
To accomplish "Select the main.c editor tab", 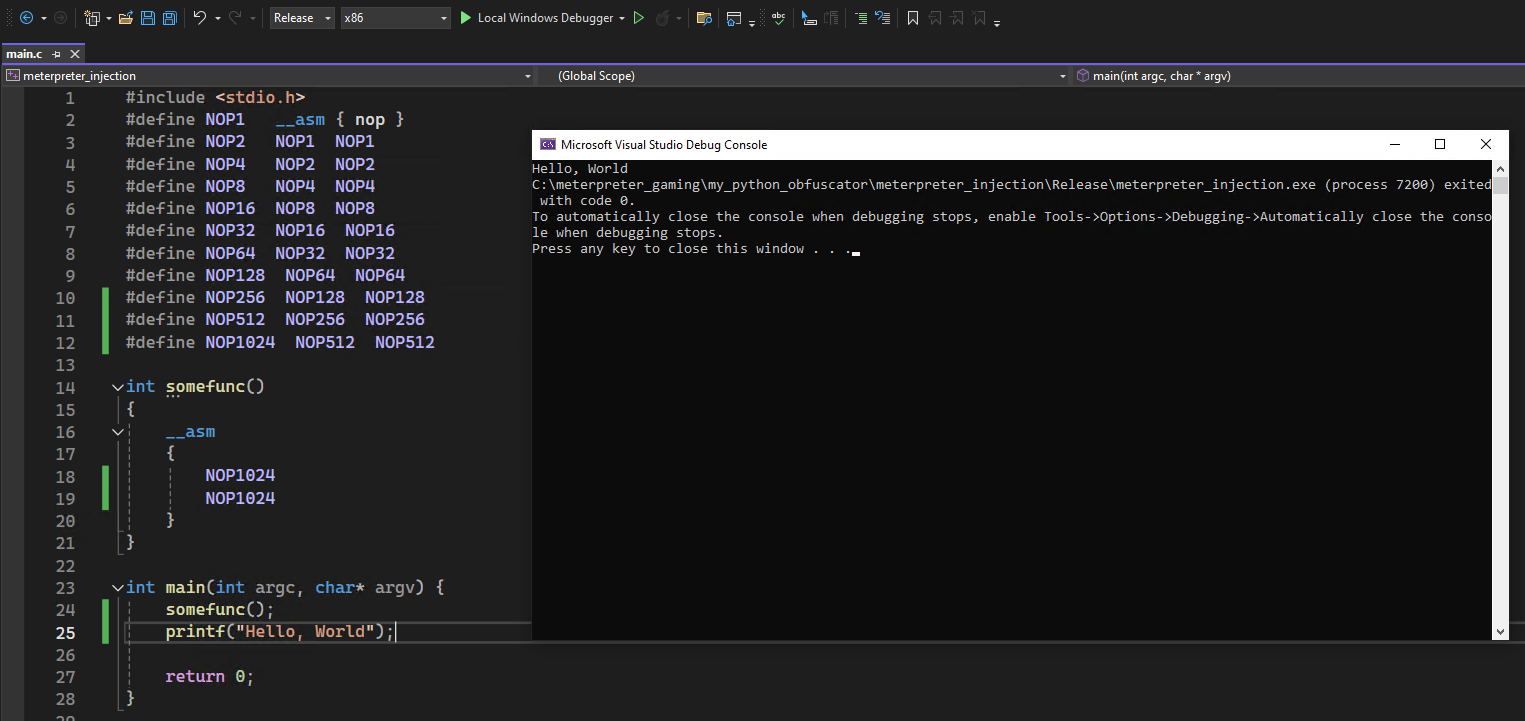I will coord(25,54).
